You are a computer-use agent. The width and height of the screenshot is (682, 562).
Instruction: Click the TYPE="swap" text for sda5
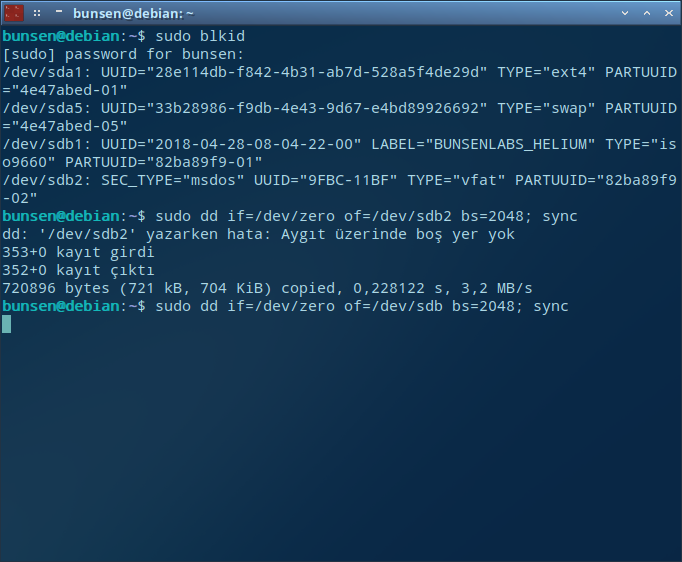coord(546,108)
